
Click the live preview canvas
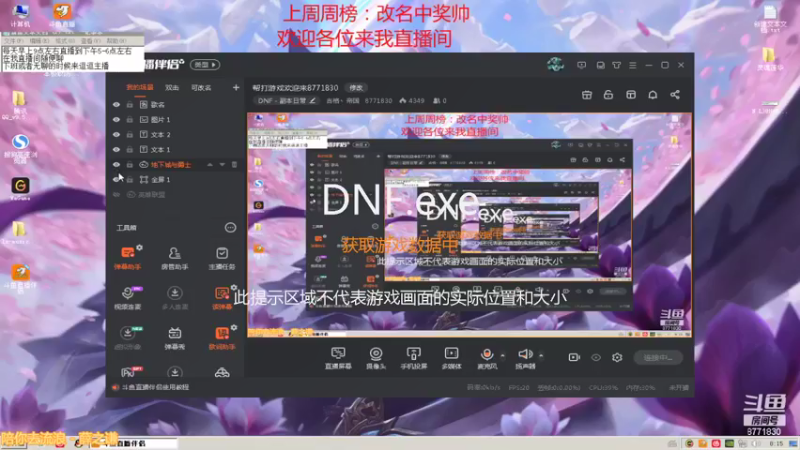point(469,224)
